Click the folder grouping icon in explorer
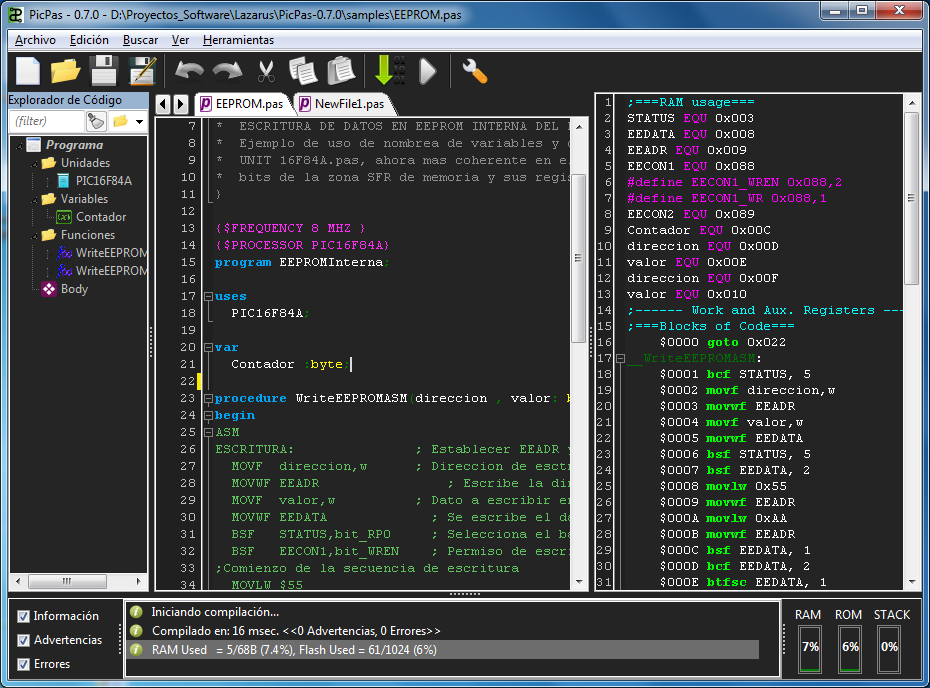The width and height of the screenshot is (930, 688). (120, 122)
